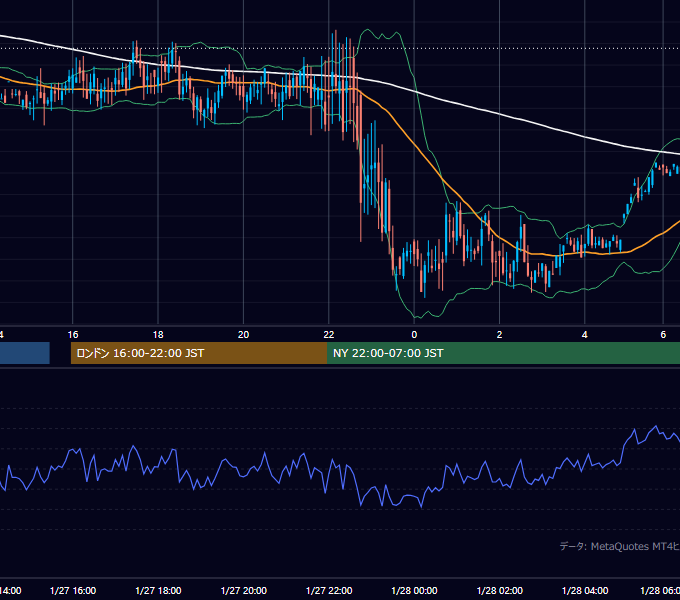Click the 1/28 04:00 time label
This screenshot has width=680, height=600.
click(x=585, y=590)
